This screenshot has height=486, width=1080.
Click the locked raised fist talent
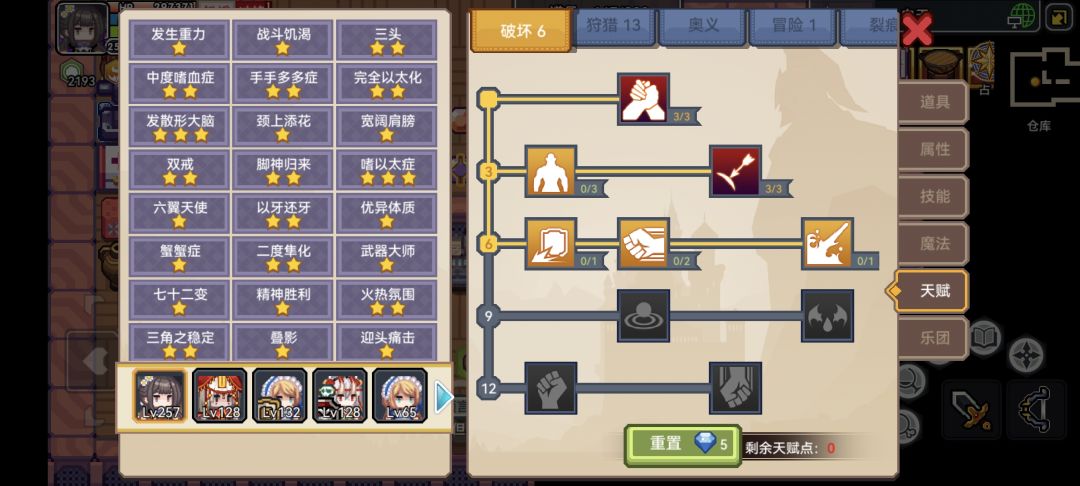pos(551,388)
